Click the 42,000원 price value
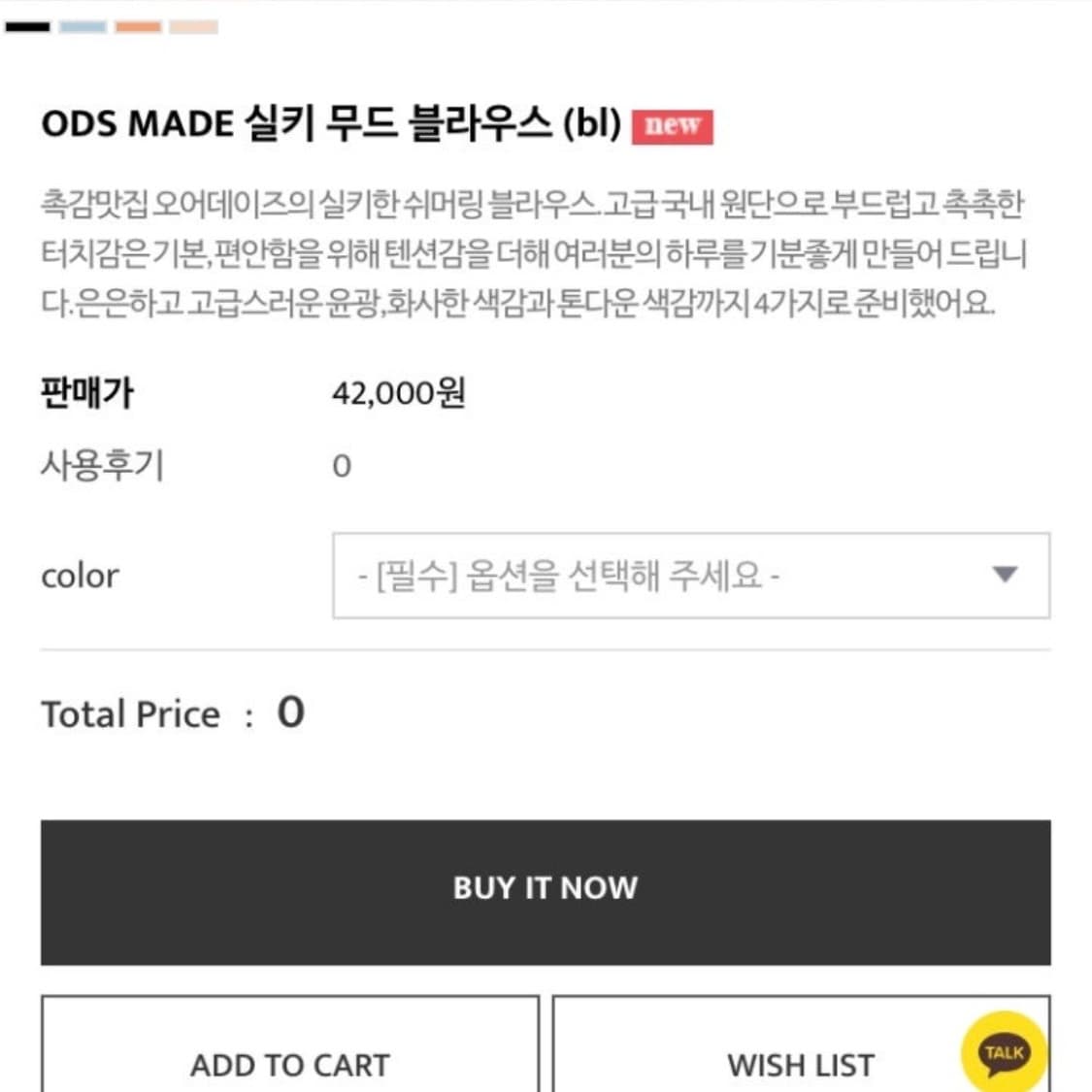1092x1092 pixels. tap(398, 393)
